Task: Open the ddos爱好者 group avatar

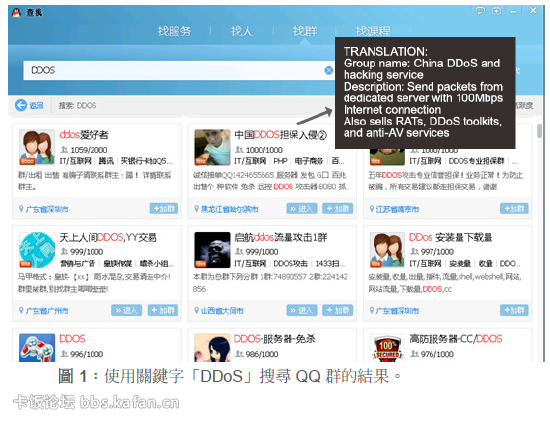Action: click(37, 147)
